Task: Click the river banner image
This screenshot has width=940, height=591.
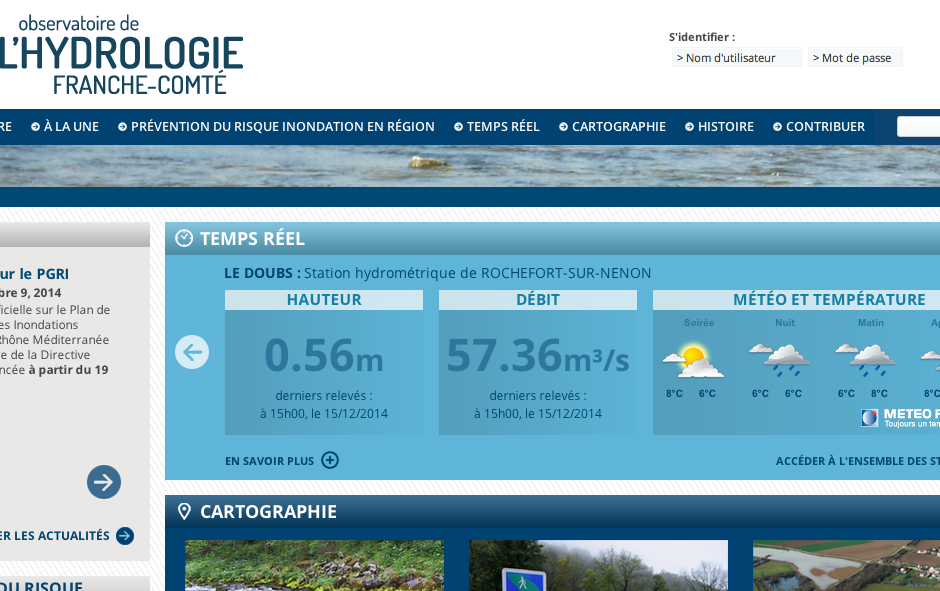Action: tap(470, 166)
